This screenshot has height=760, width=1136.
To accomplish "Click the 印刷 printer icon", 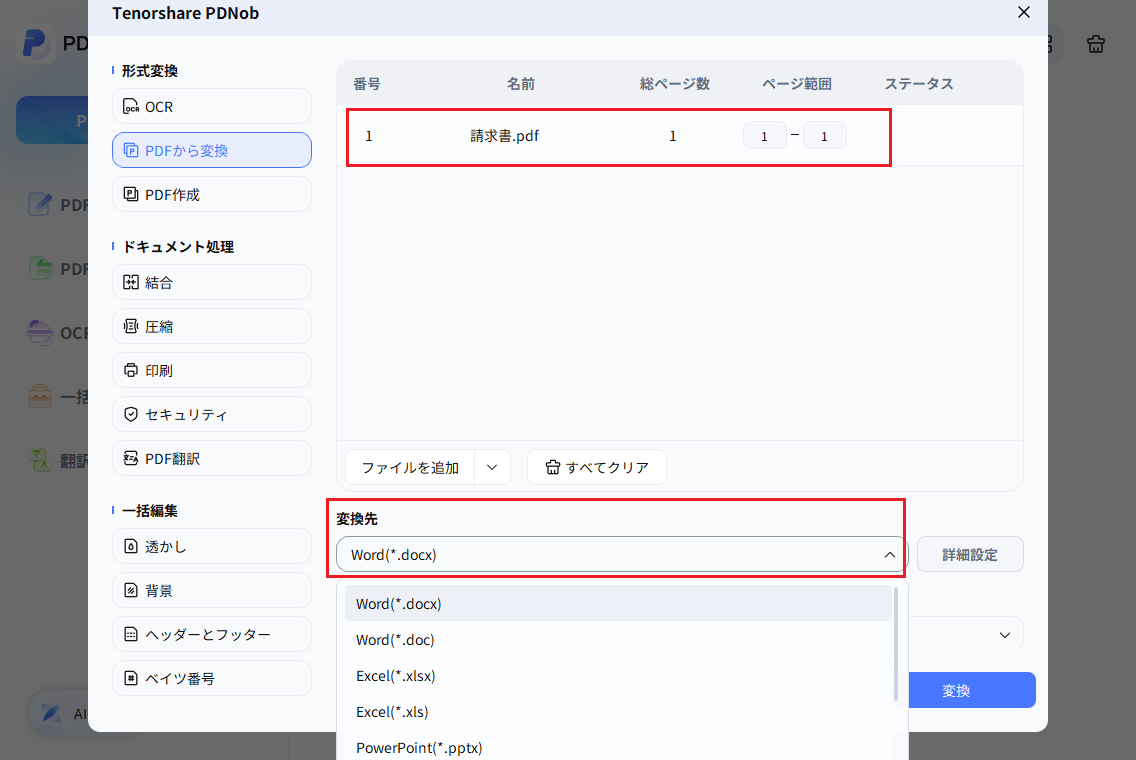I will point(130,370).
